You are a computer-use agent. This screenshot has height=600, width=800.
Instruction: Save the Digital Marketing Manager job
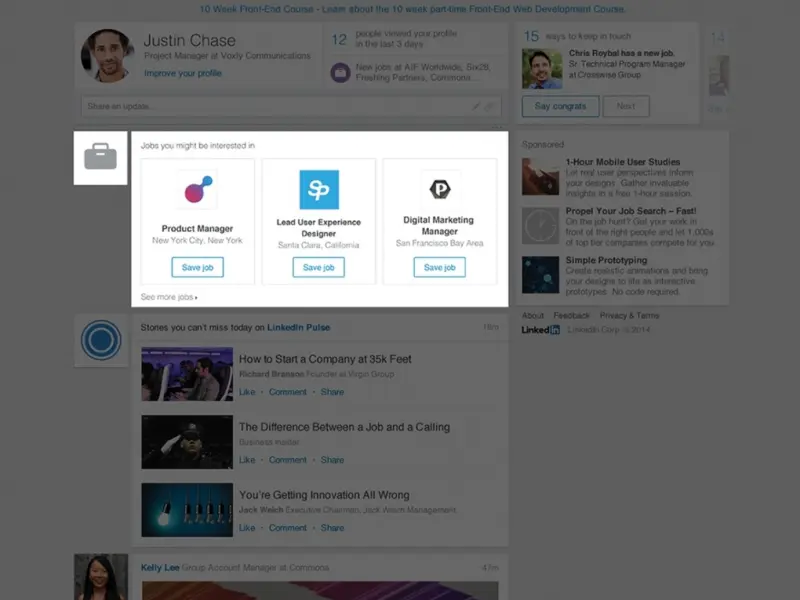click(439, 267)
